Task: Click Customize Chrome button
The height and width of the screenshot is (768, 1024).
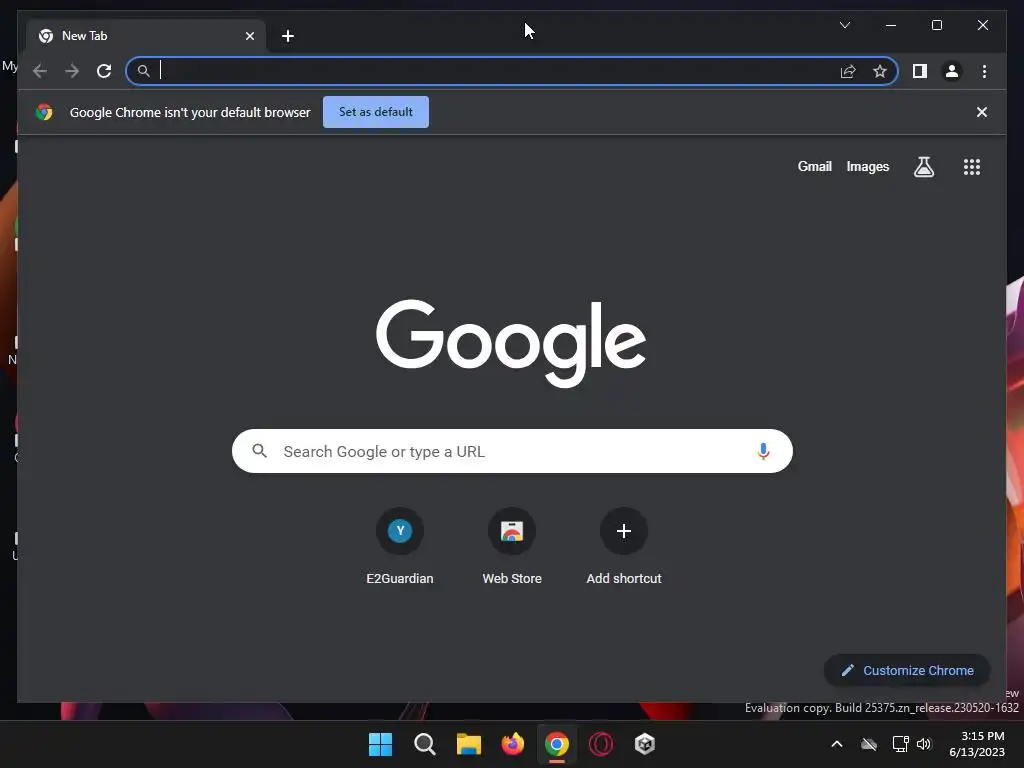Action: [x=907, y=670]
